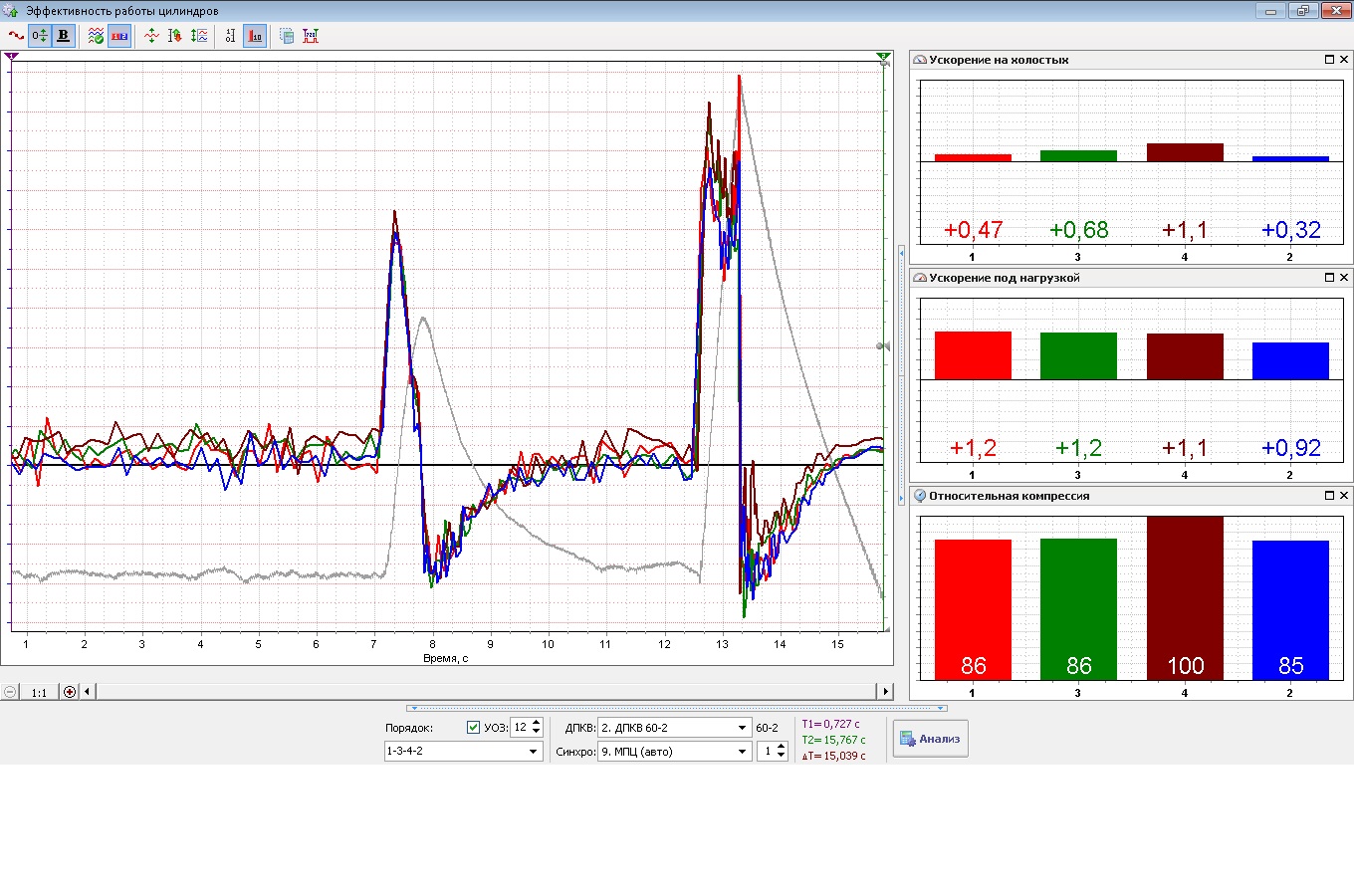Image resolution: width=1354 pixels, height=896 pixels.
Task: Toggle the red bar chart 10 button
Action: pos(255,36)
